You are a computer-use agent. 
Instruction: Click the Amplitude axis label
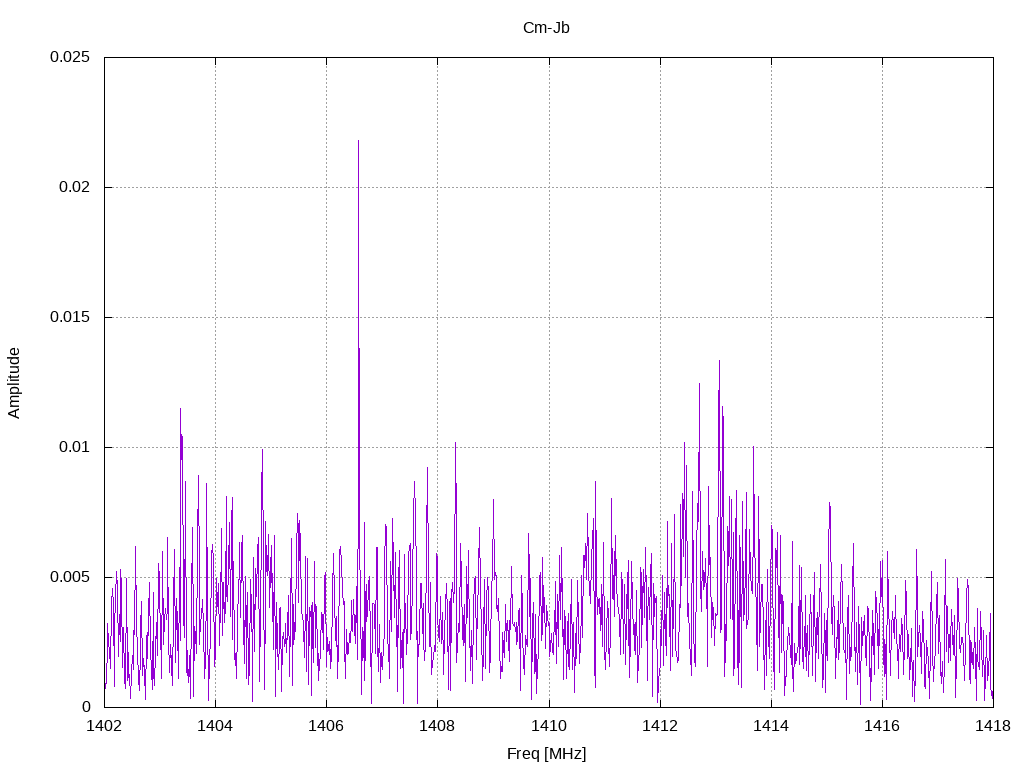(14, 383)
